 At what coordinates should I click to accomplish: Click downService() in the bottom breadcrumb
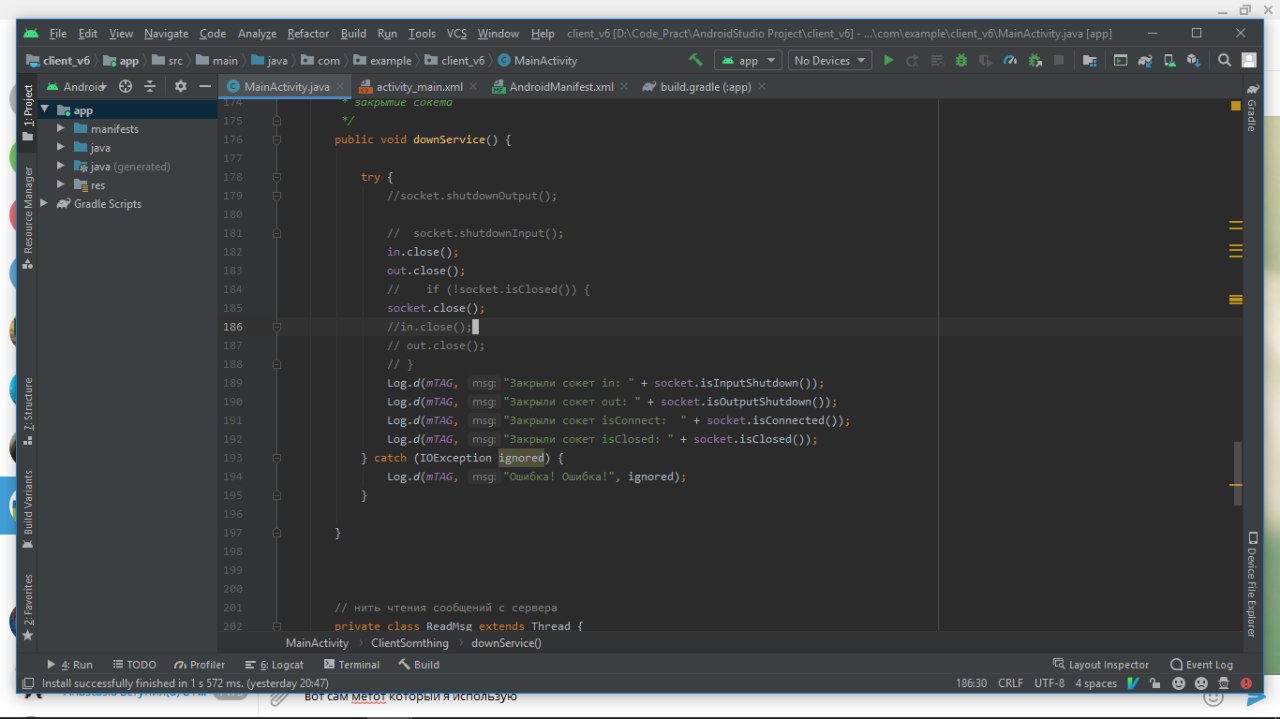506,643
